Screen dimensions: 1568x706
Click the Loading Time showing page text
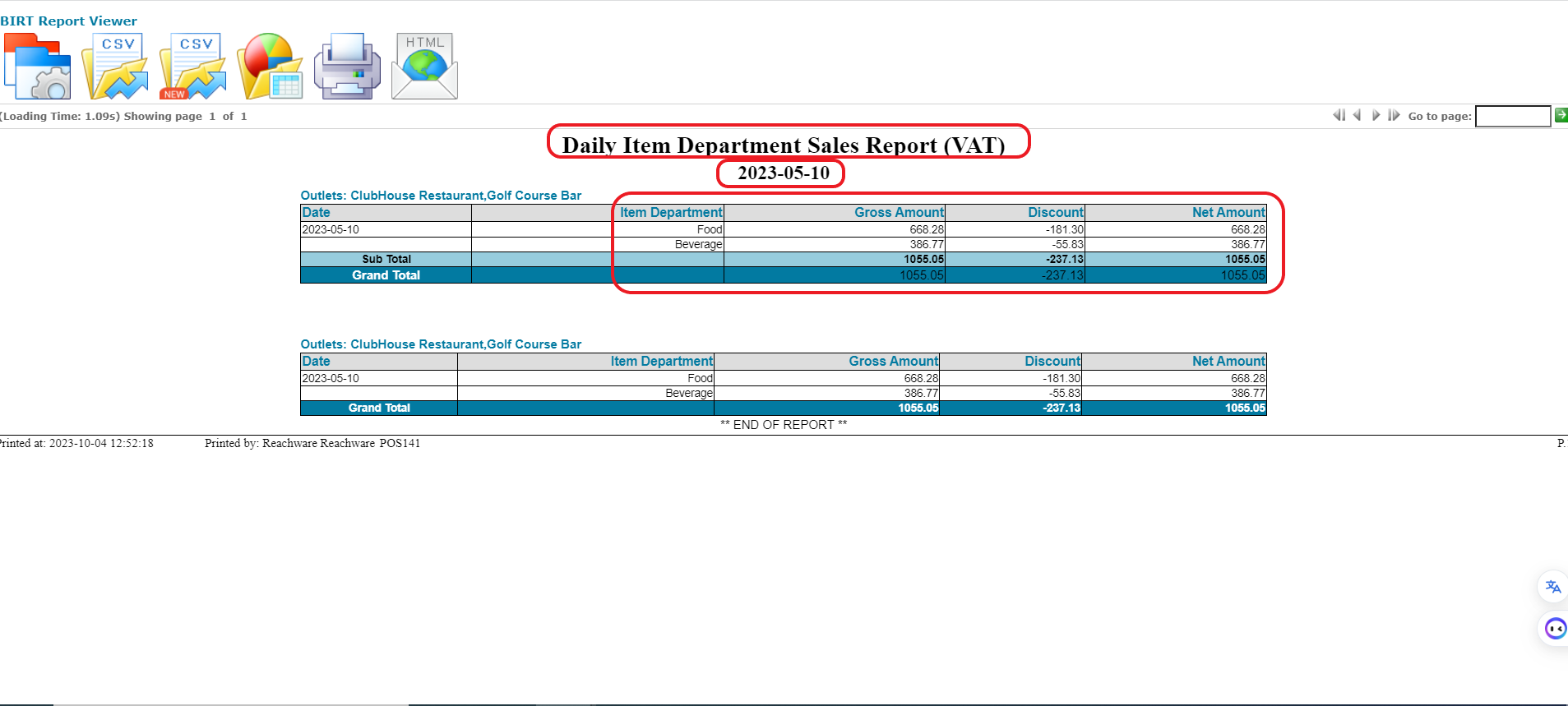pyautogui.click(x=123, y=116)
